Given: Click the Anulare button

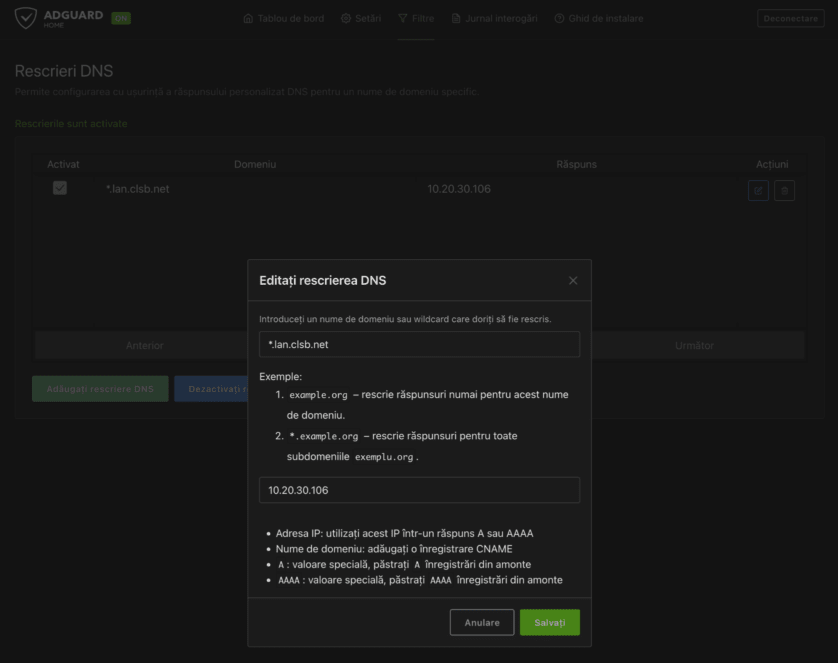Looking at the screenshot, I should [x=482, y=622].
